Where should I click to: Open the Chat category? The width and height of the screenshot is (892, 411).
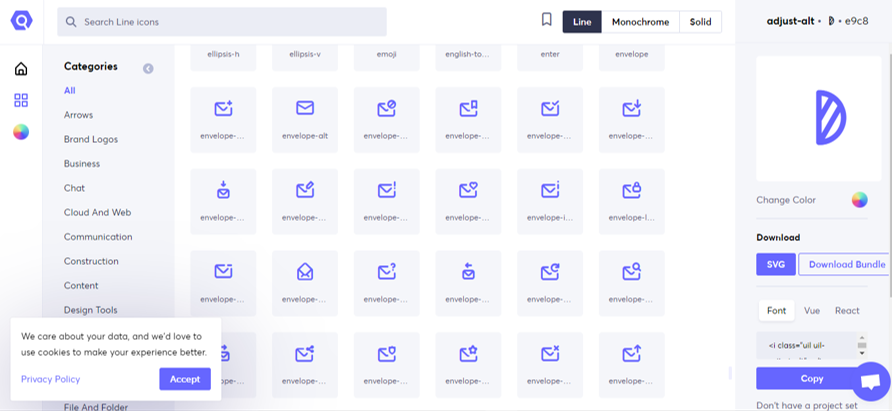point(75,188)
